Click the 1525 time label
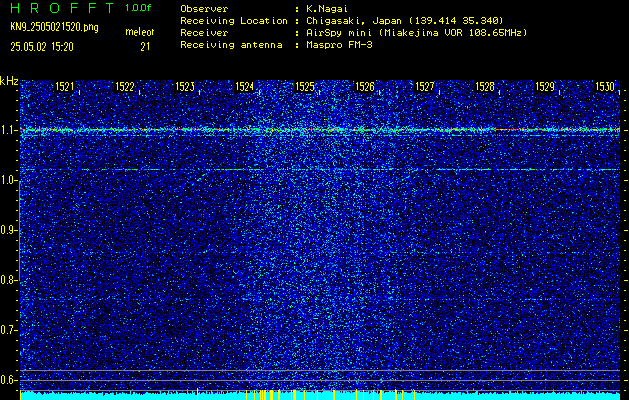 [305, 87]
